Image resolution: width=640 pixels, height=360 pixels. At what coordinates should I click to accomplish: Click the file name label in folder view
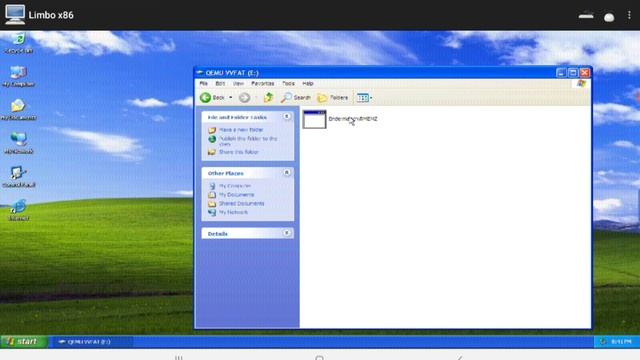pos(353,119)
